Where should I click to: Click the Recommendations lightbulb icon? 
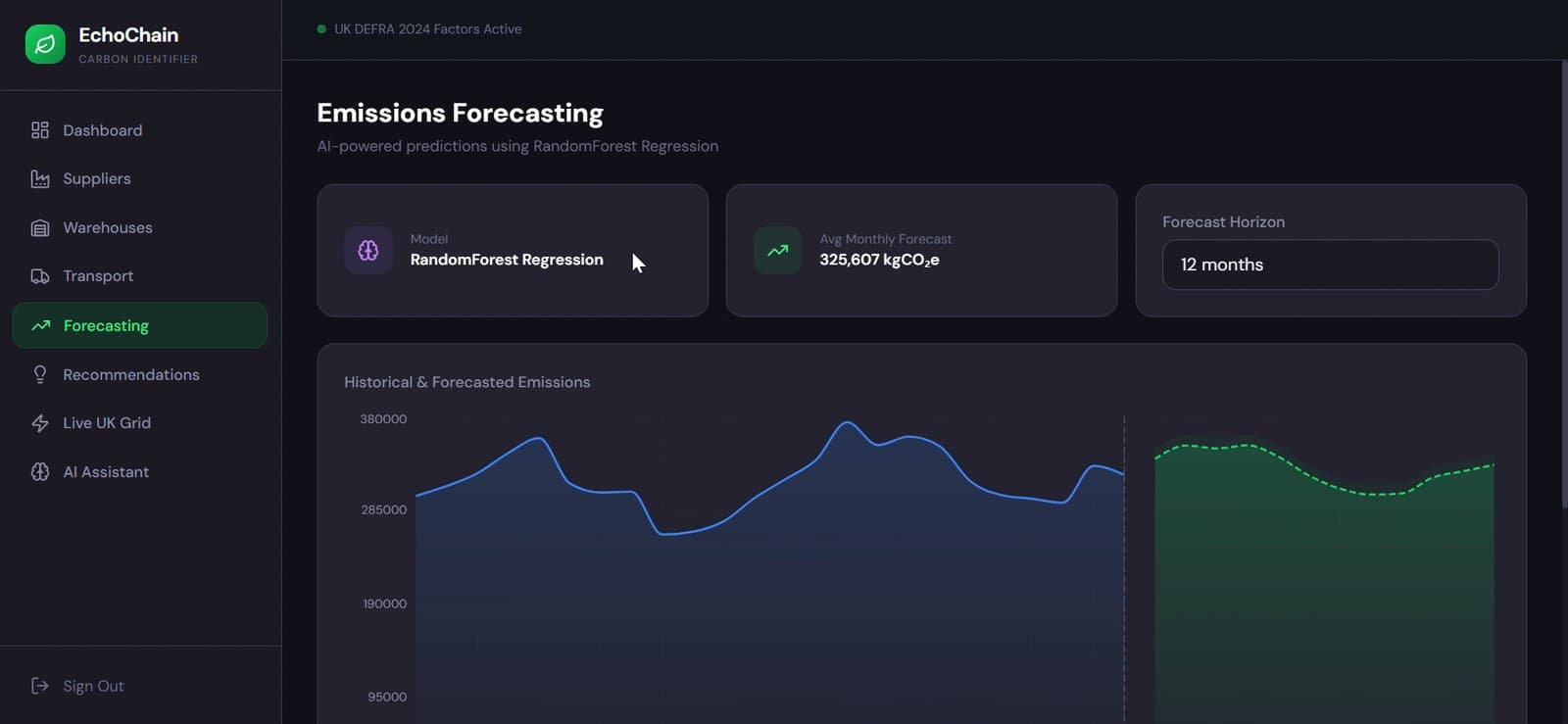pyautogui.click(x=40, y=374)
